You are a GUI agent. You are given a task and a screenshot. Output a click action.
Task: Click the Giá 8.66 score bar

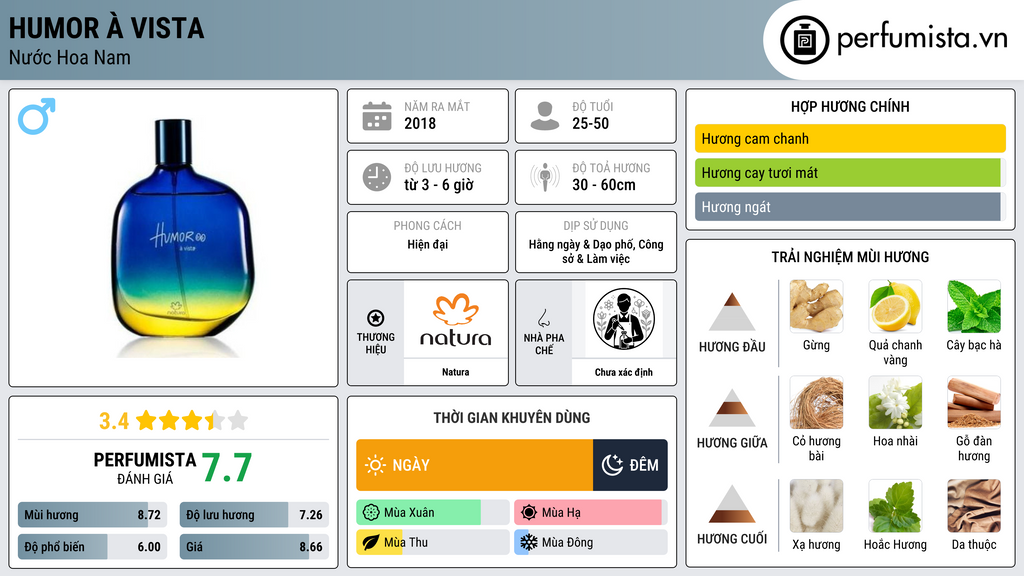[254, 547]
